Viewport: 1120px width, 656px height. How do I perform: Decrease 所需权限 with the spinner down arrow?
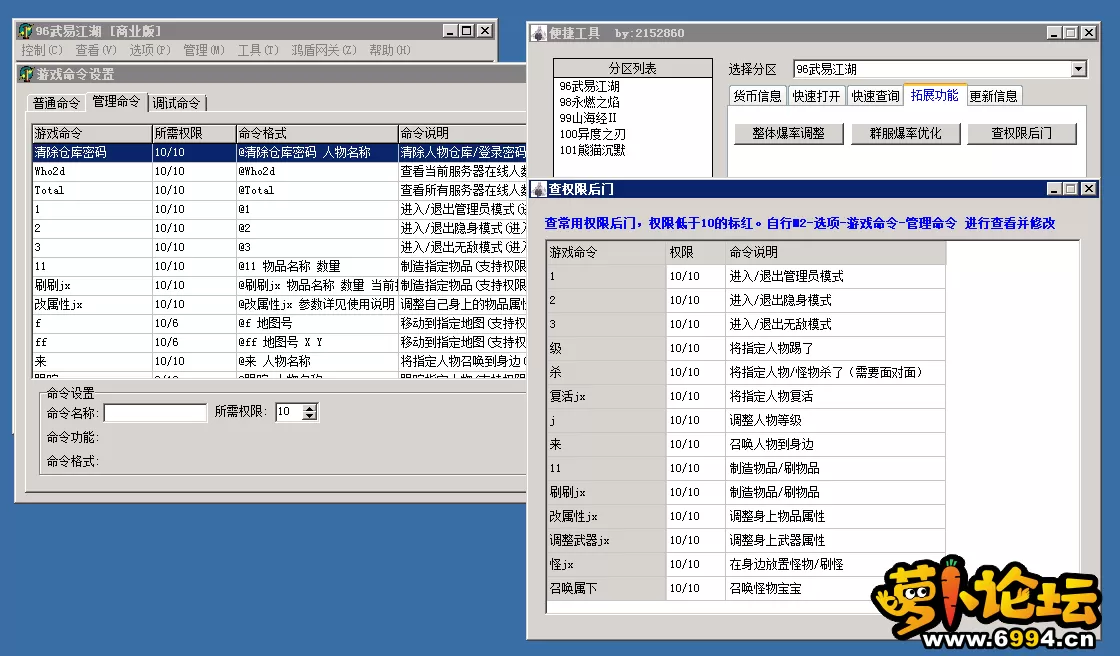[309, 416]
